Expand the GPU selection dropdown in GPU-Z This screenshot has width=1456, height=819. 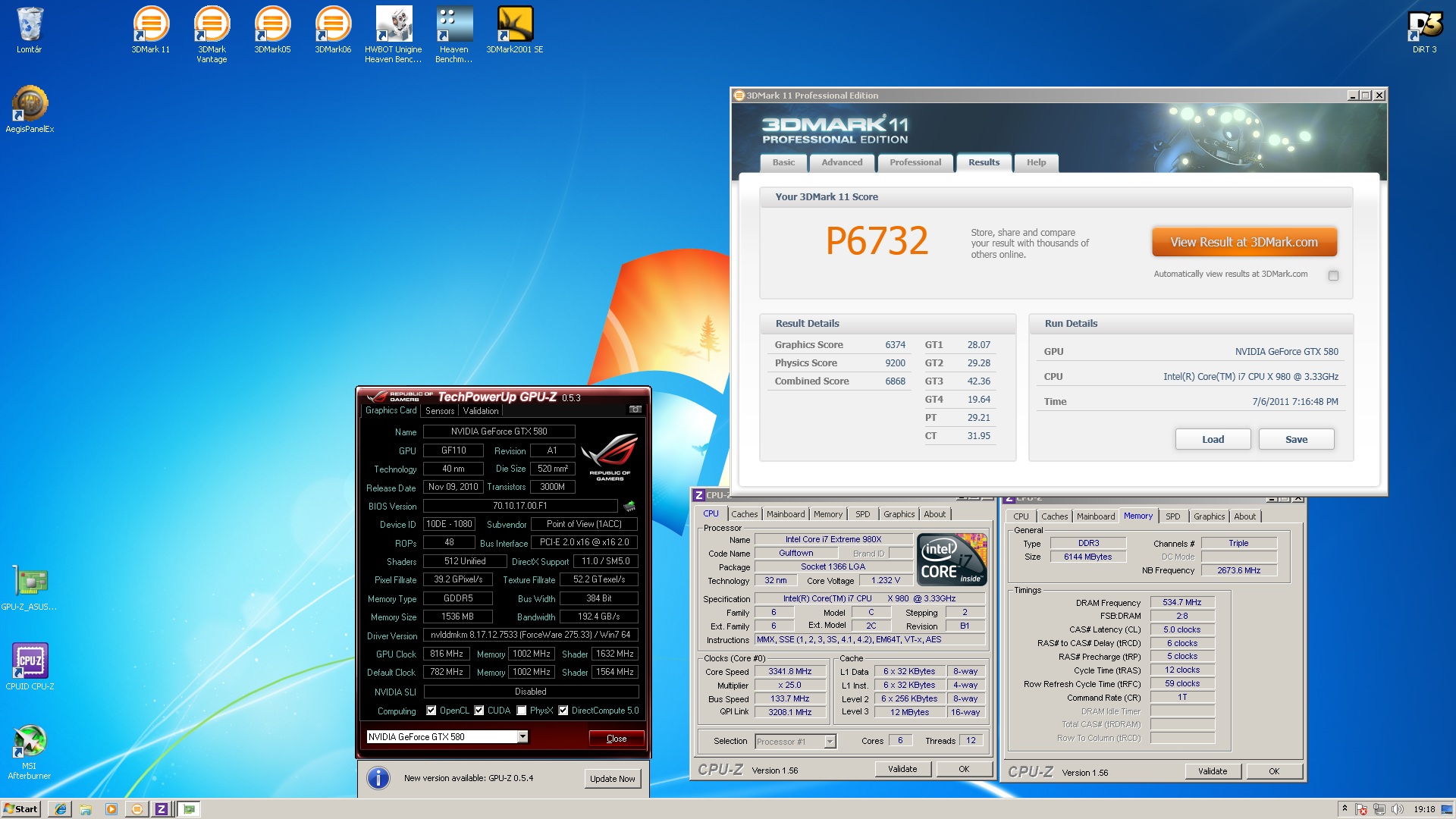pyautogui.click(x=522, y=737)
